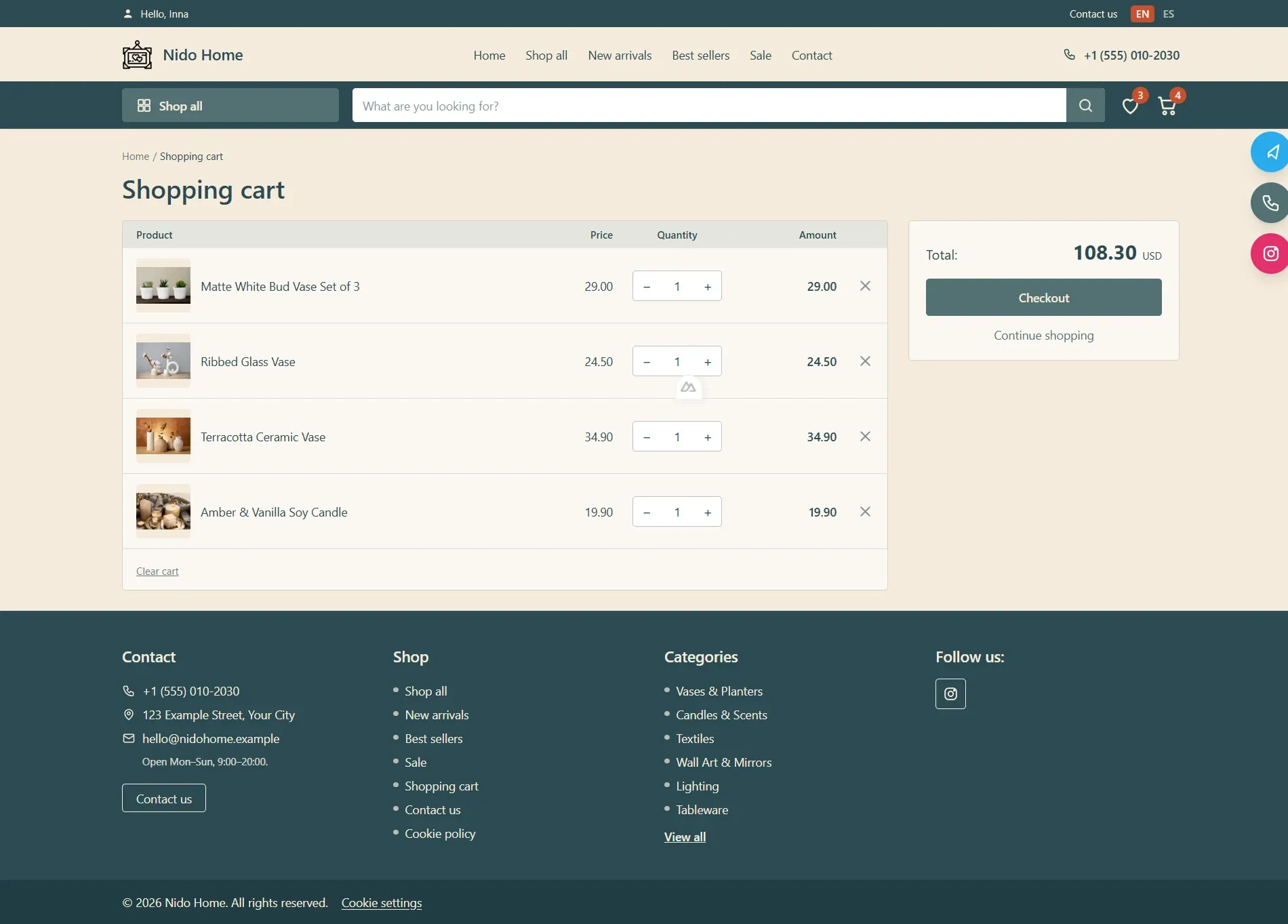Select the EN language option
Screen dimensions: 1288x924
(x=1142, y=14)
